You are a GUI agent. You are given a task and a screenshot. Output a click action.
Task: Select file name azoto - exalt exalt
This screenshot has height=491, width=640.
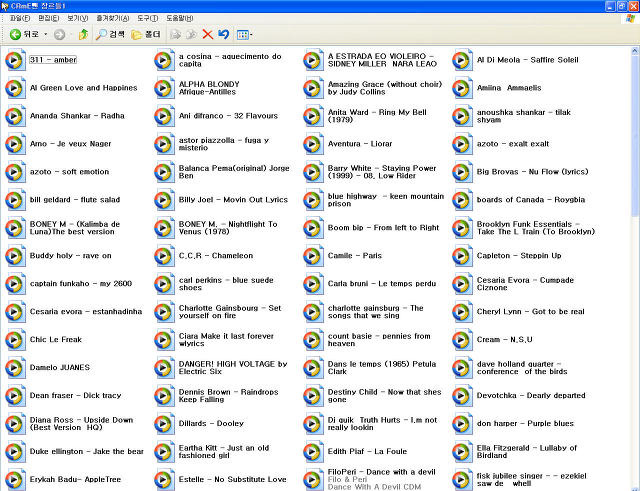(513, 144)
